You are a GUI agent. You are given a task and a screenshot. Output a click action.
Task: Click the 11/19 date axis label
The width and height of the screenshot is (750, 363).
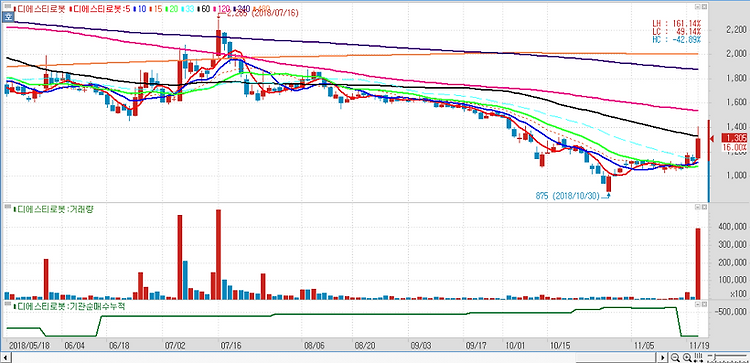tap(700, 345)
